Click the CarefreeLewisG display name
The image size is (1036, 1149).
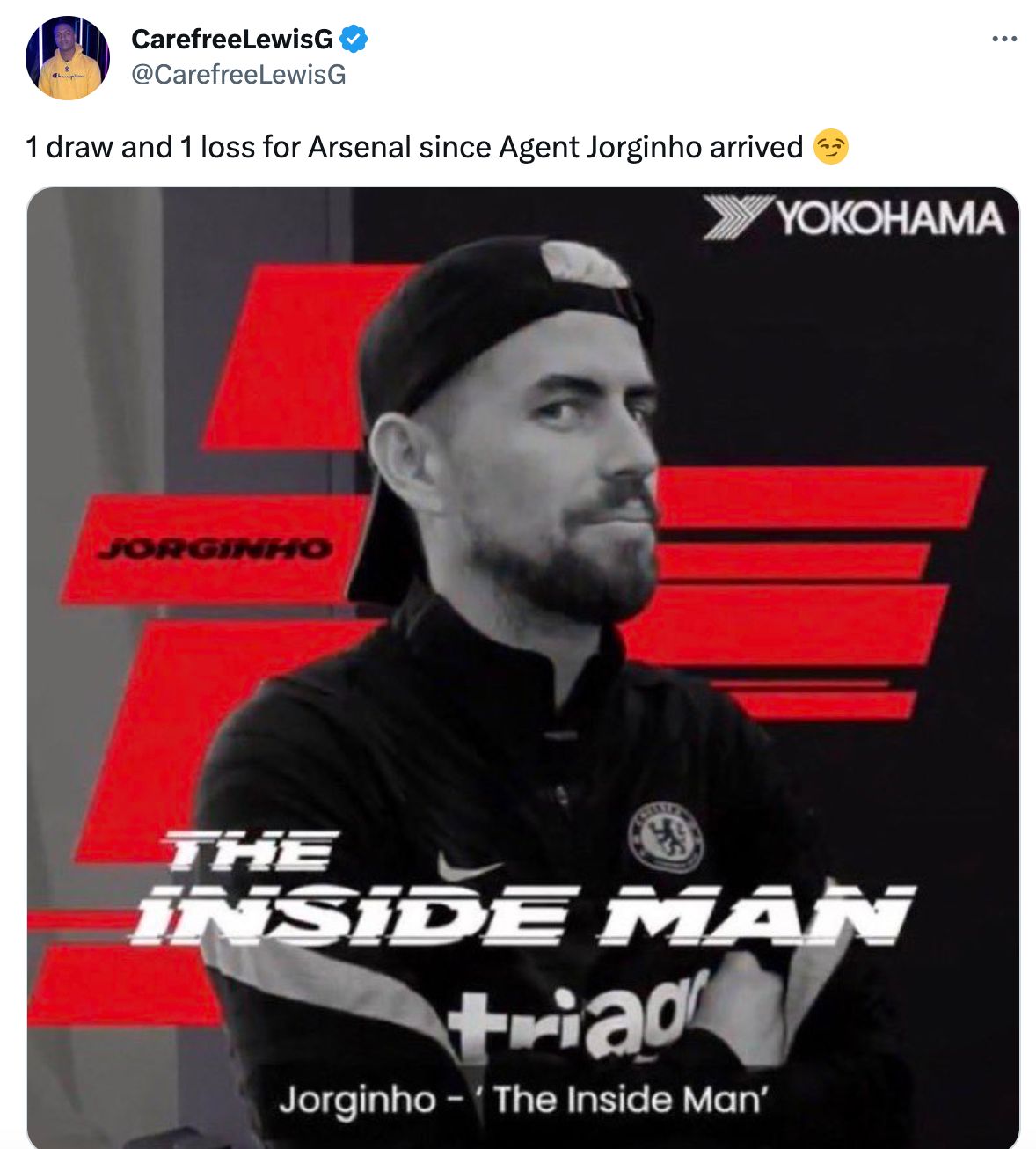tap(233, 37)
